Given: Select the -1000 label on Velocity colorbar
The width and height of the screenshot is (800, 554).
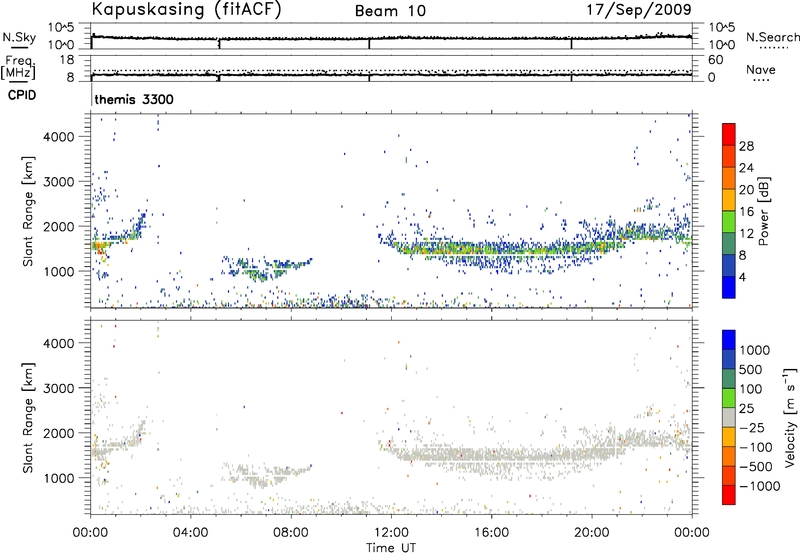Looking at the screenshot, I should point(760,486).
